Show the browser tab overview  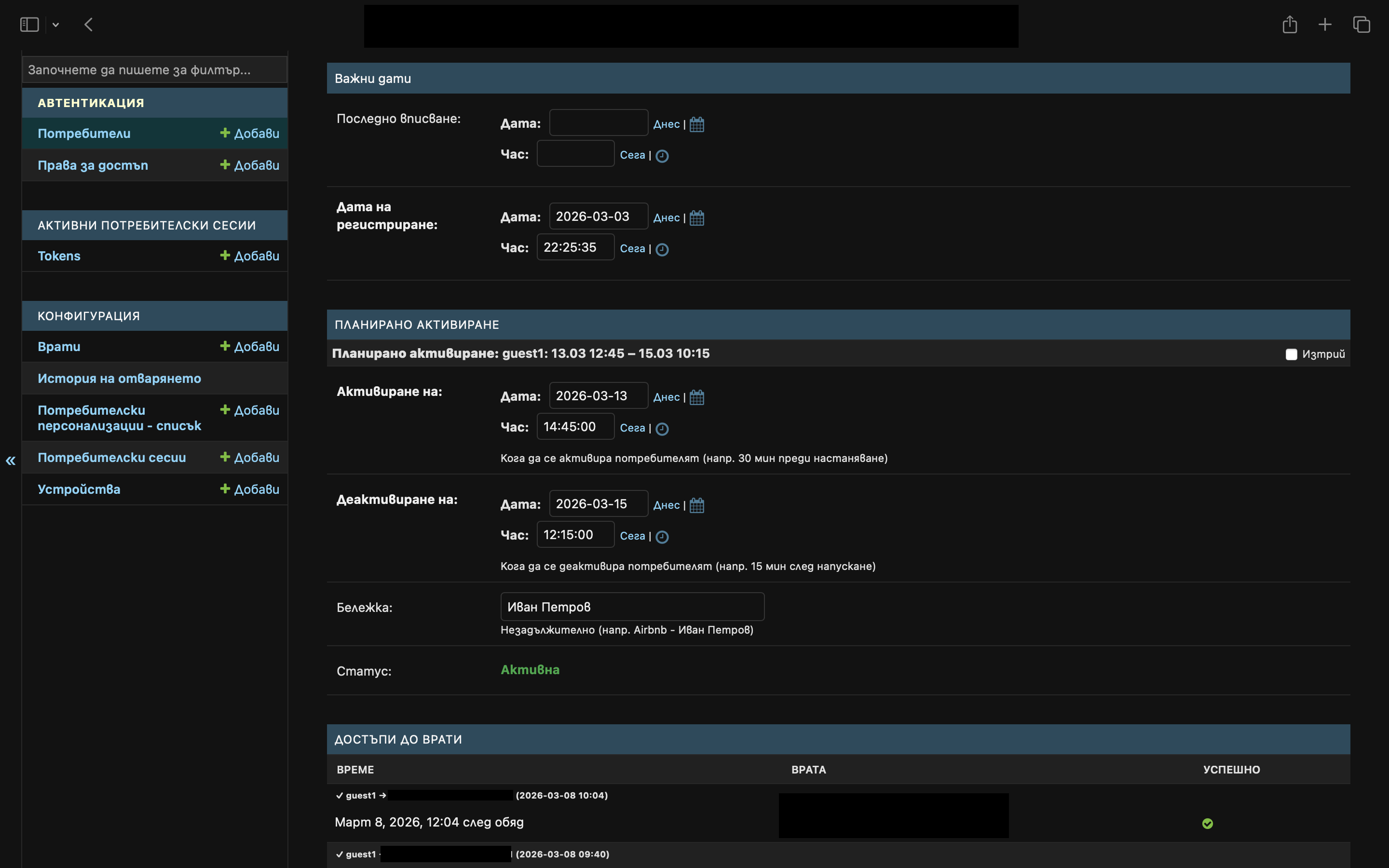(x=1362, y=25)
